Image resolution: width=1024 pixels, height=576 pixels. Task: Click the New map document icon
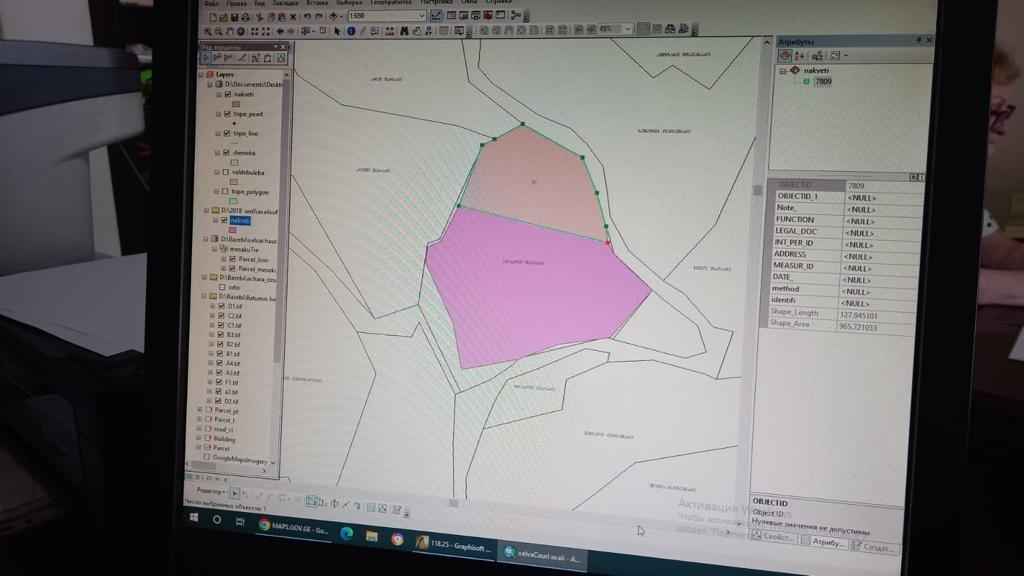(213, 18)
